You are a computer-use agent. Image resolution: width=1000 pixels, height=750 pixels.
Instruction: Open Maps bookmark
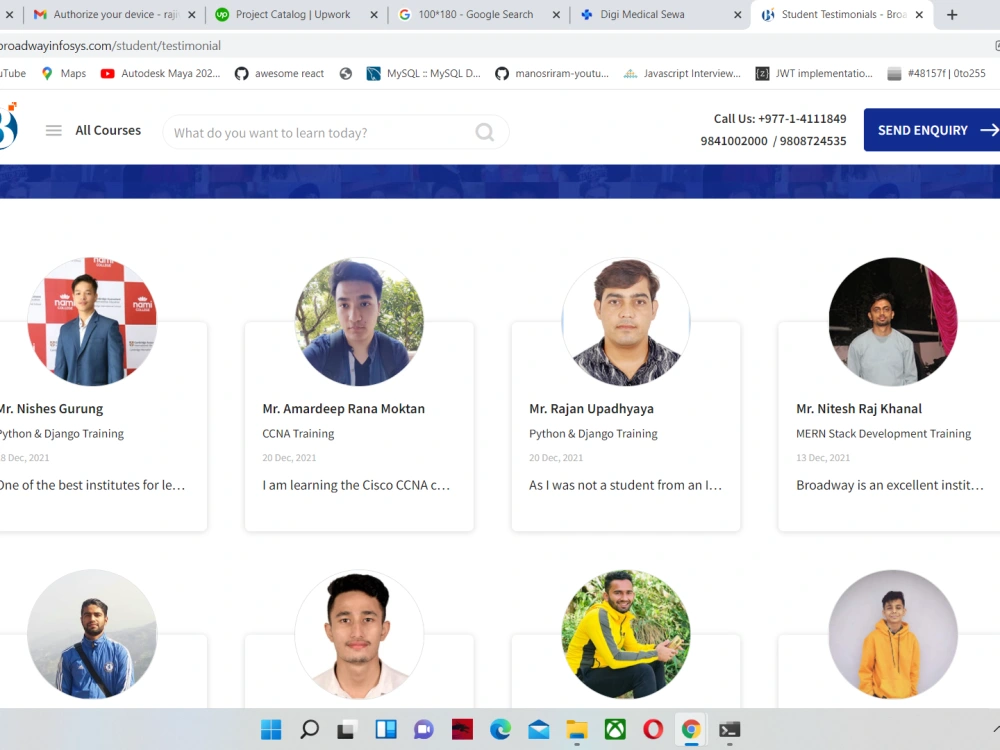(63, 73)
